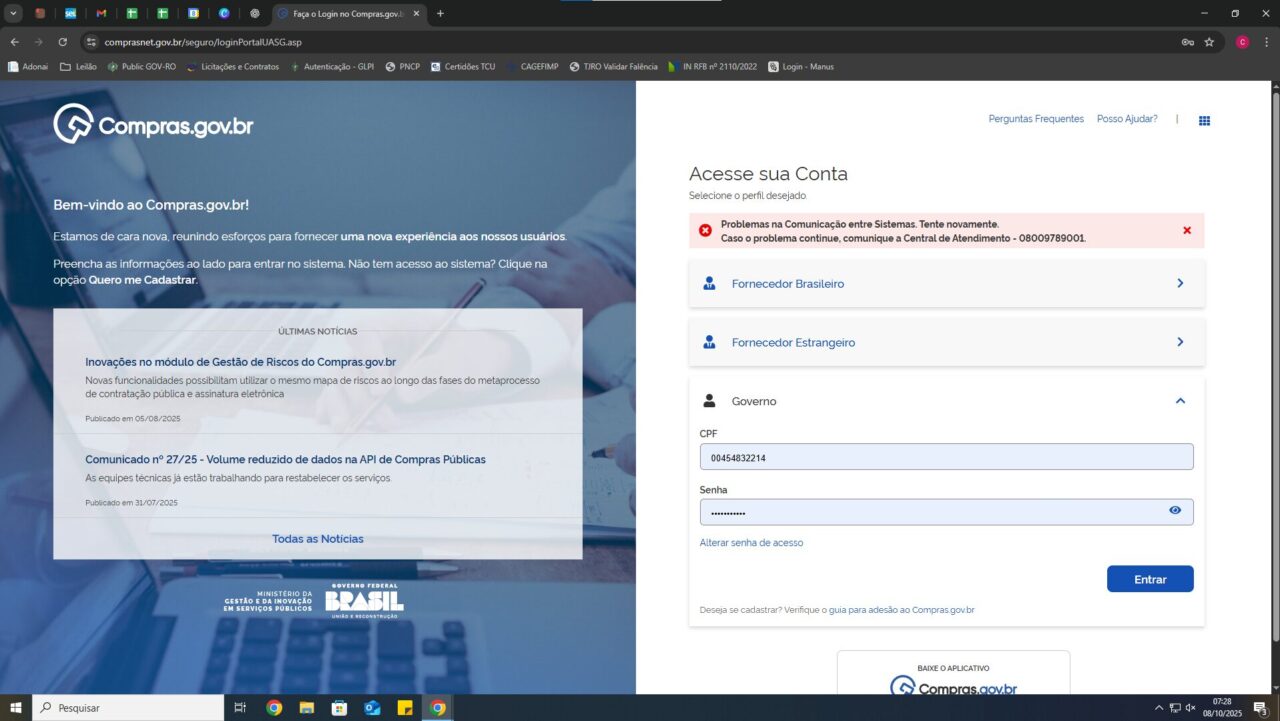The height and width of the screenshot is (721, 1280).
Task: Open the apps grid icon
Action: click(x=1204, y=120)
